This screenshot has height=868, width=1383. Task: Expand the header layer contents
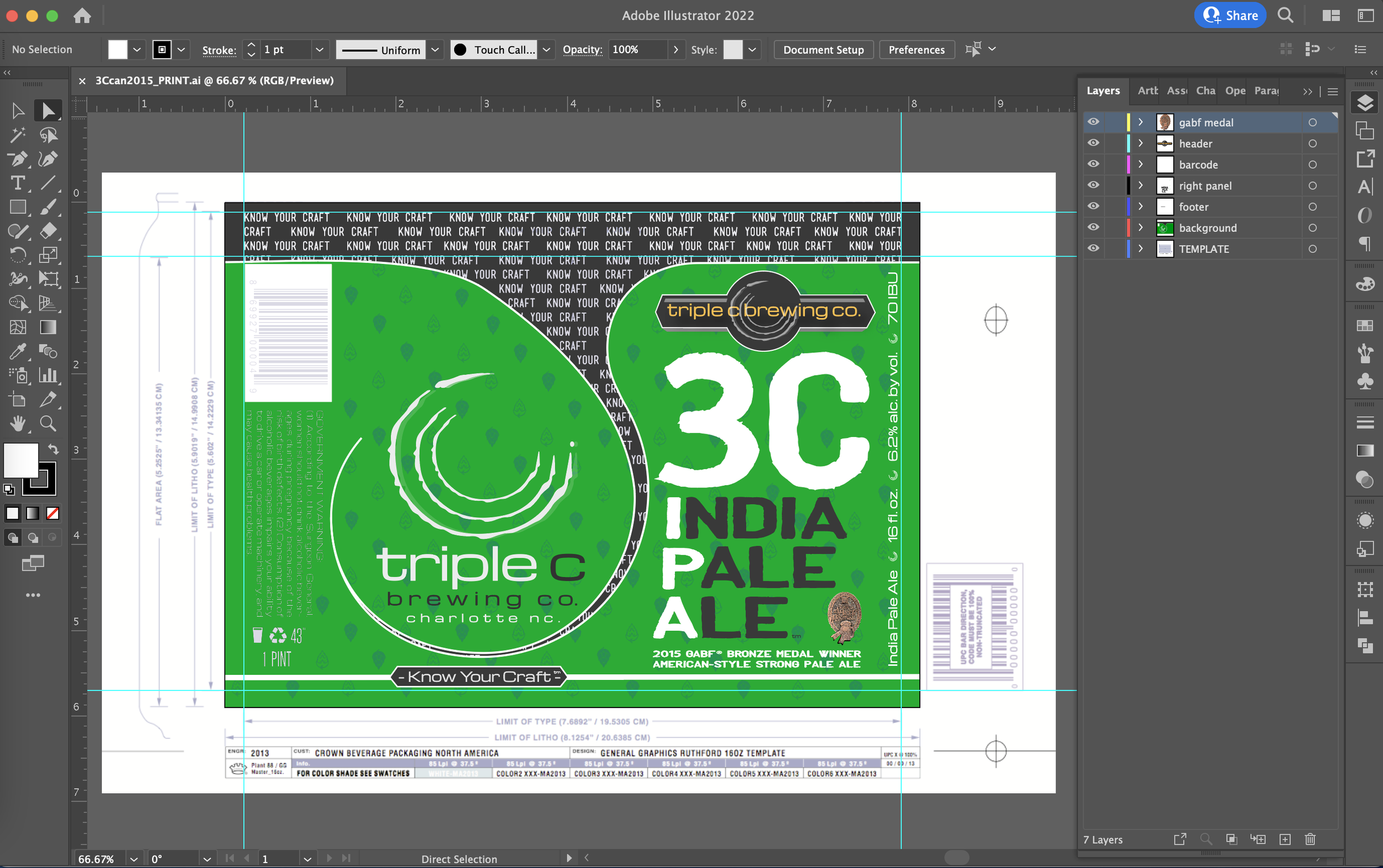coord(1141,143)
